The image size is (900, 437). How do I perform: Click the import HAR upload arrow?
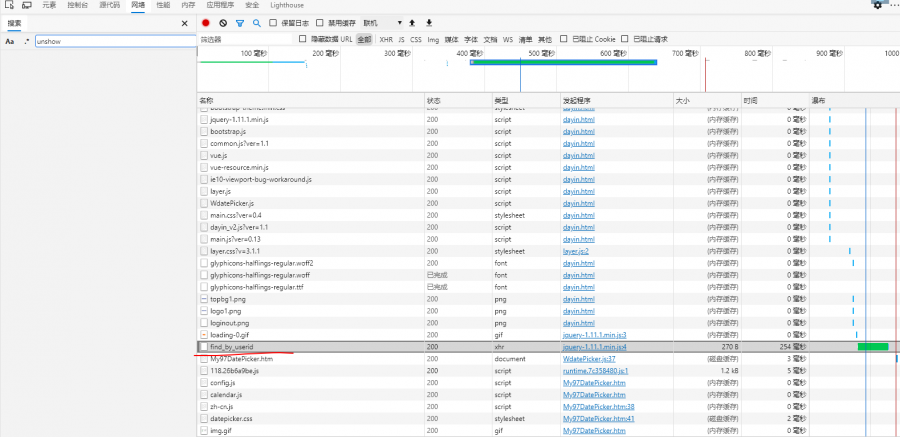[412, 22]
